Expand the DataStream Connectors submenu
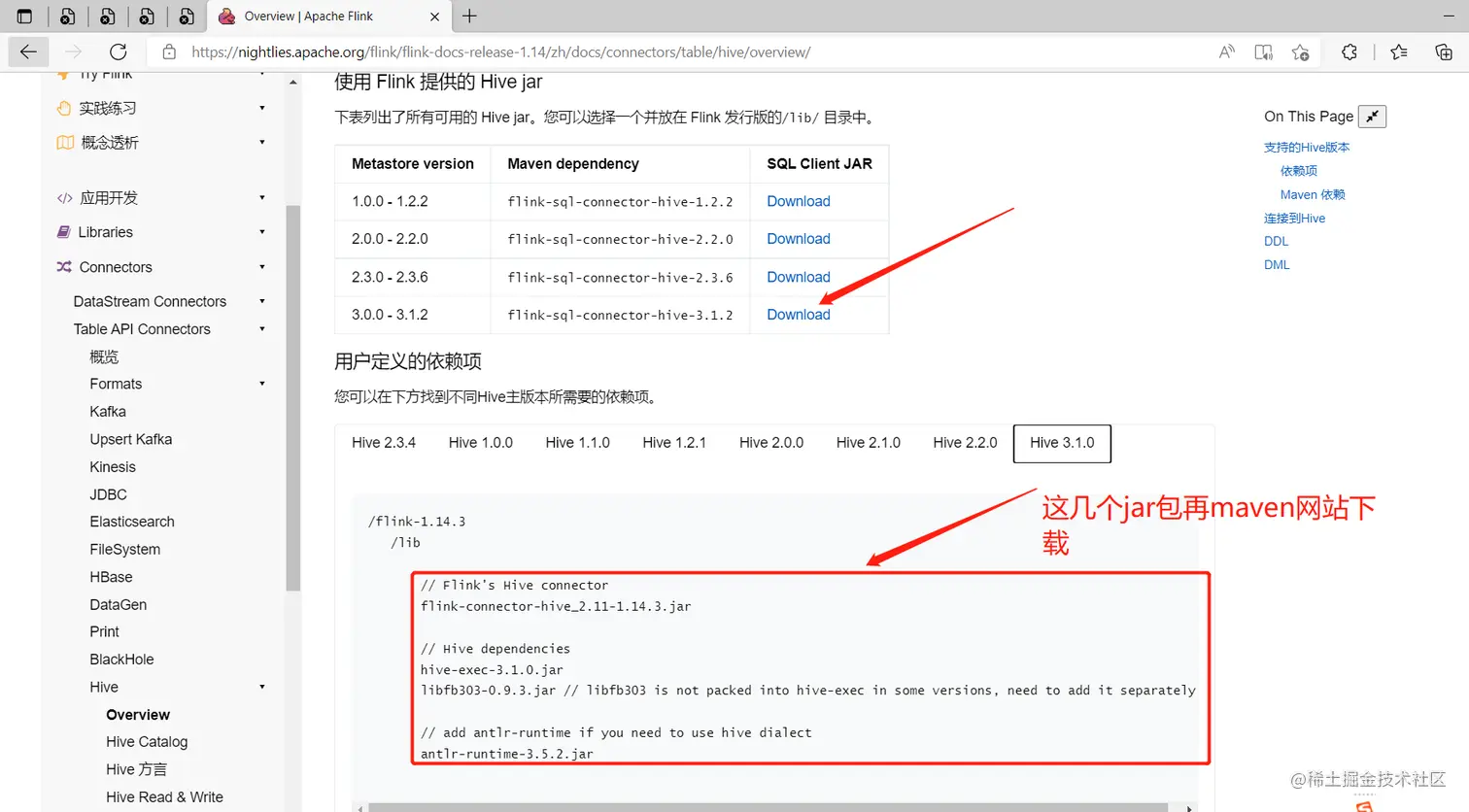Image resolution: width=1469 pixels, height=812 pixels. point(262,301)
